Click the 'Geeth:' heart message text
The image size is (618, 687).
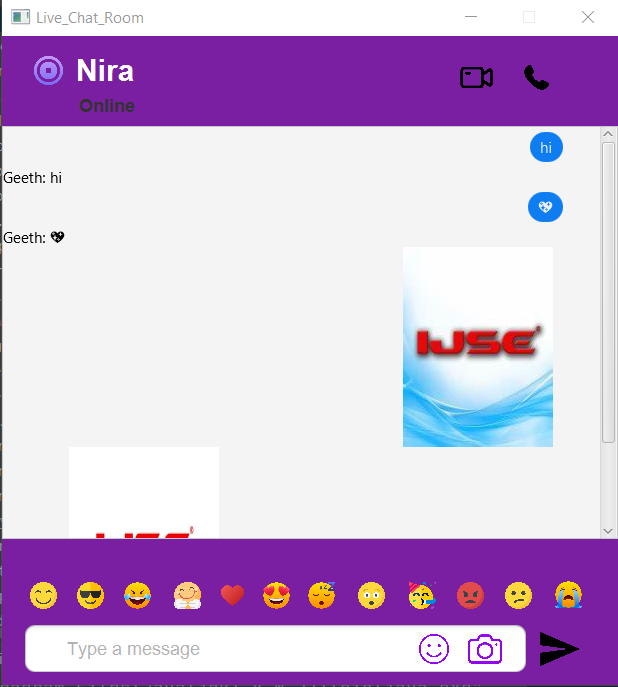coord(34,237)
